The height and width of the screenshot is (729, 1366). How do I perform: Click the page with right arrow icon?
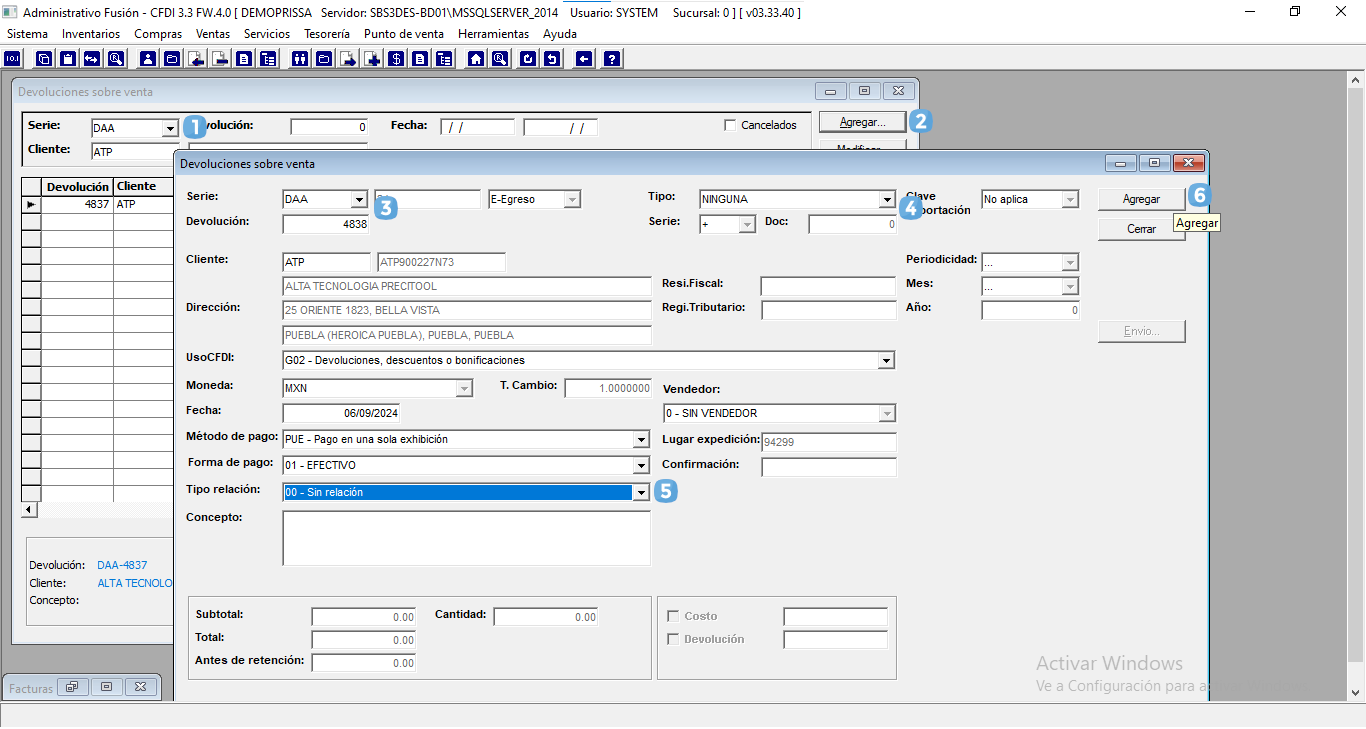pos(348,59)
